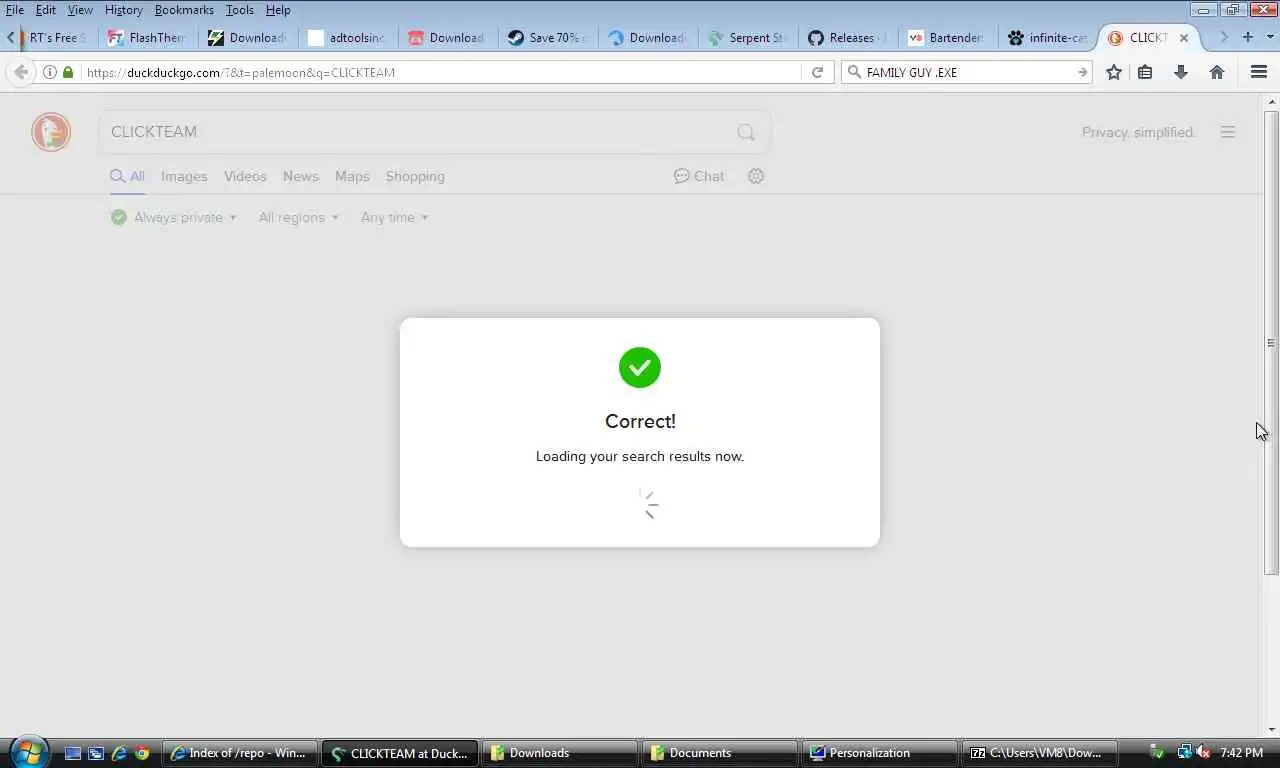Open the downloads arrow panel
Screen dimensions: 1280x768
click(1181, 72)
